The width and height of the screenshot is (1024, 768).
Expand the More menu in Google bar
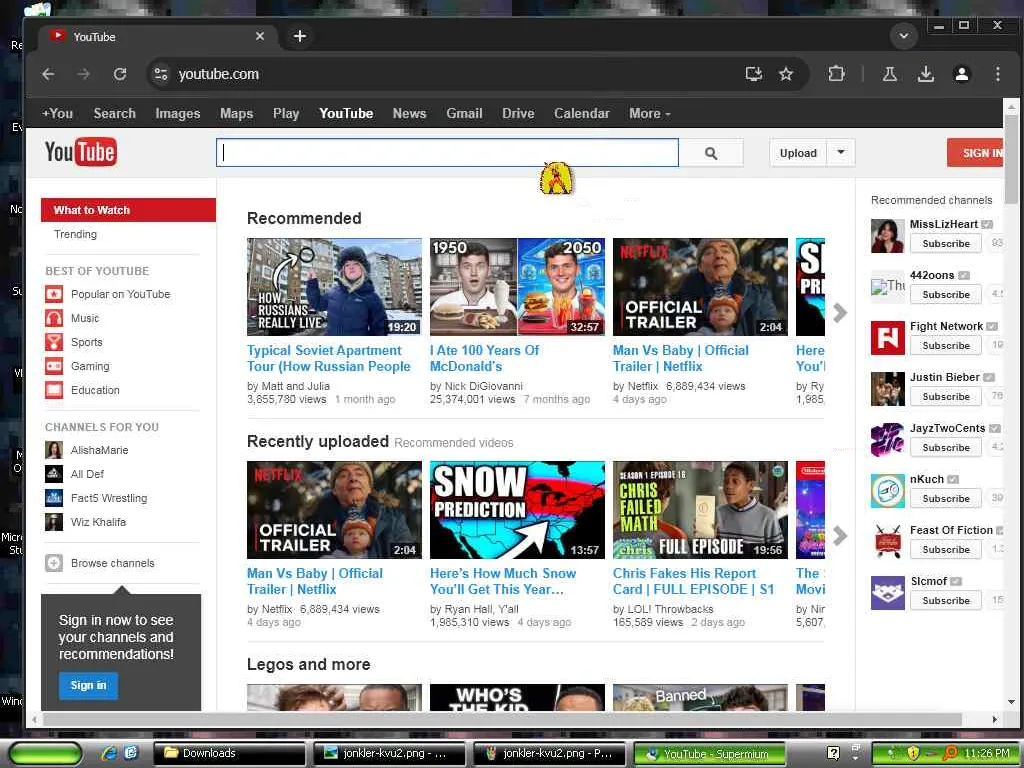(x=650, y=114)
